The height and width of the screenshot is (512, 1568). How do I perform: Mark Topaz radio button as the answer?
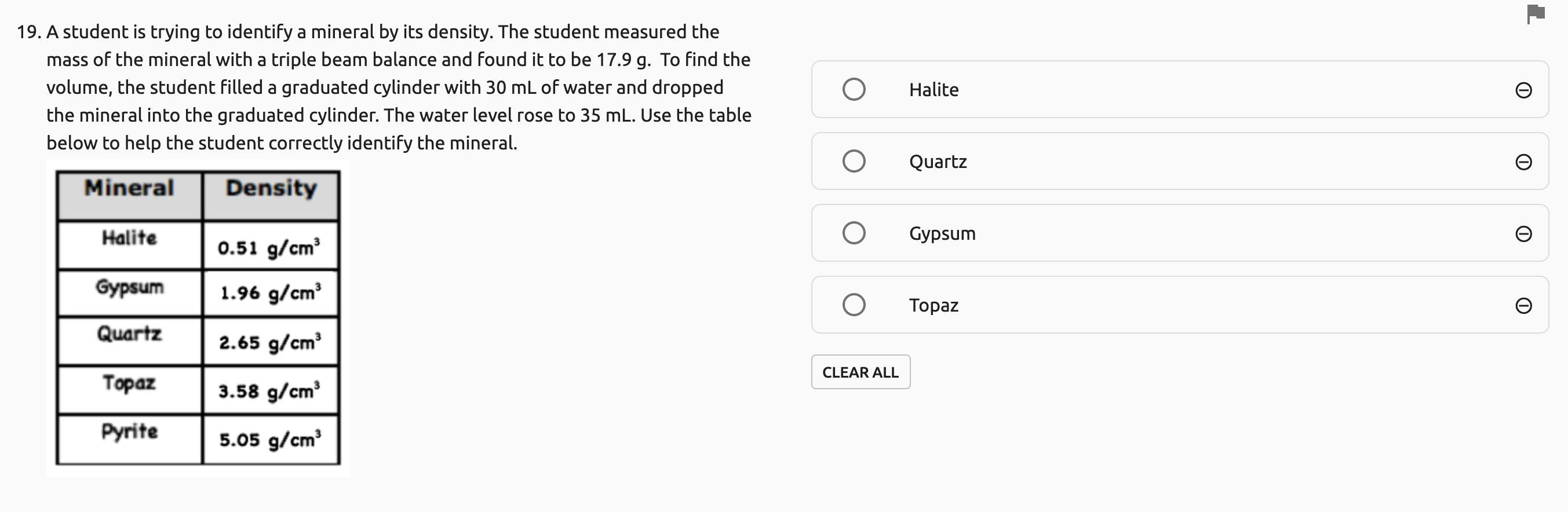(854, 305)
